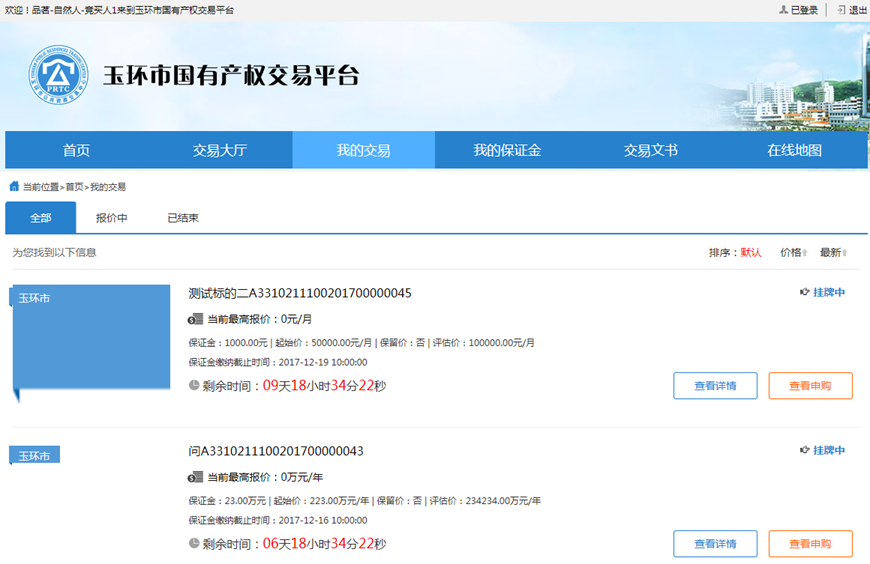The height and width of the screenshot is (564, 870).
Task: Switch to the 已结束 tab
Action: pos(183,218)
